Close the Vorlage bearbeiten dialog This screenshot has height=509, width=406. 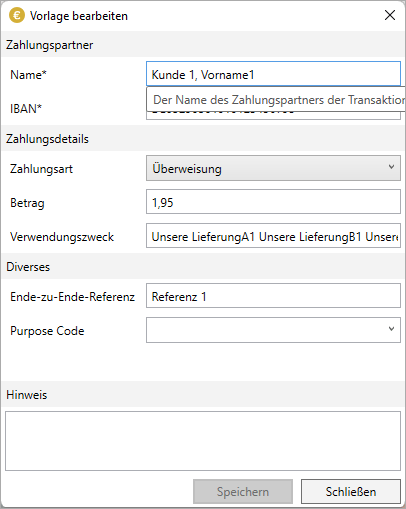(x=390, y=15)
